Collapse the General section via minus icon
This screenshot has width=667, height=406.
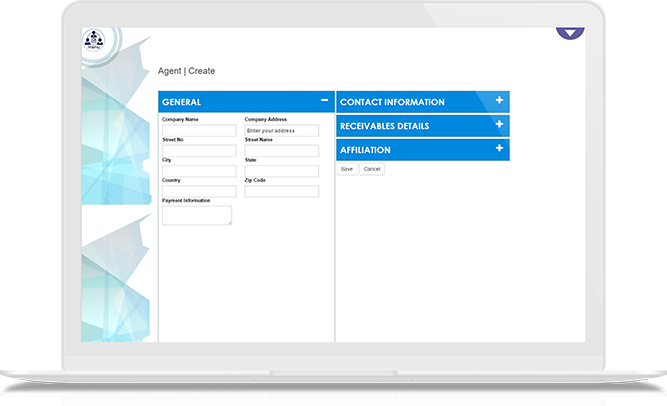tap(324, 100)
